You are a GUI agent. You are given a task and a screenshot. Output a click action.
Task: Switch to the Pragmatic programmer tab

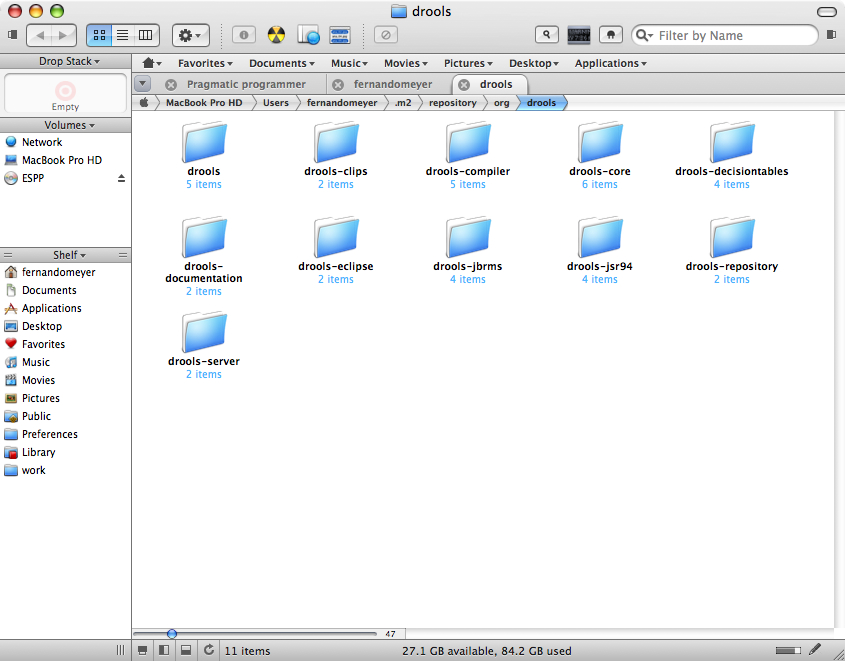[246, 85]
